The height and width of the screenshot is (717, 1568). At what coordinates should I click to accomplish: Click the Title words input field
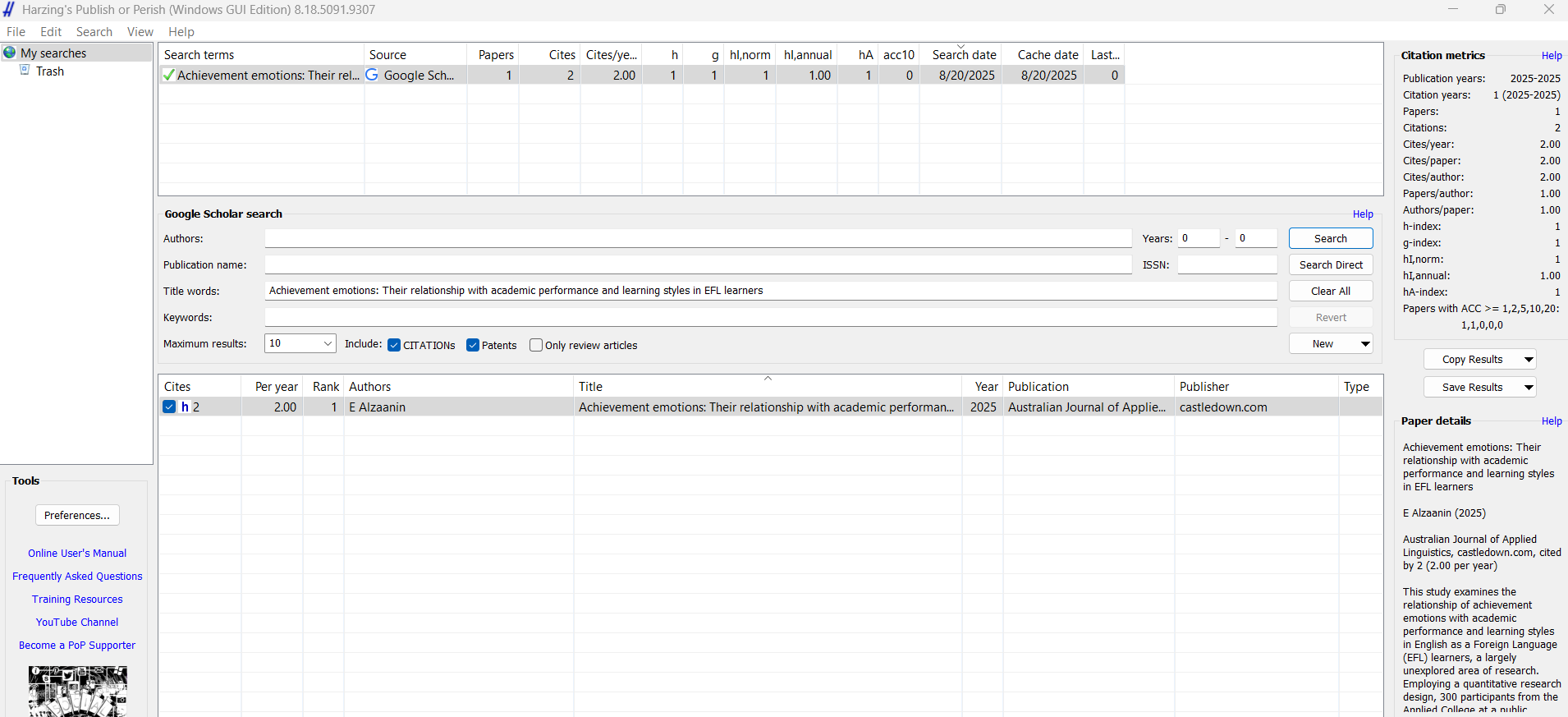[771, 291]
